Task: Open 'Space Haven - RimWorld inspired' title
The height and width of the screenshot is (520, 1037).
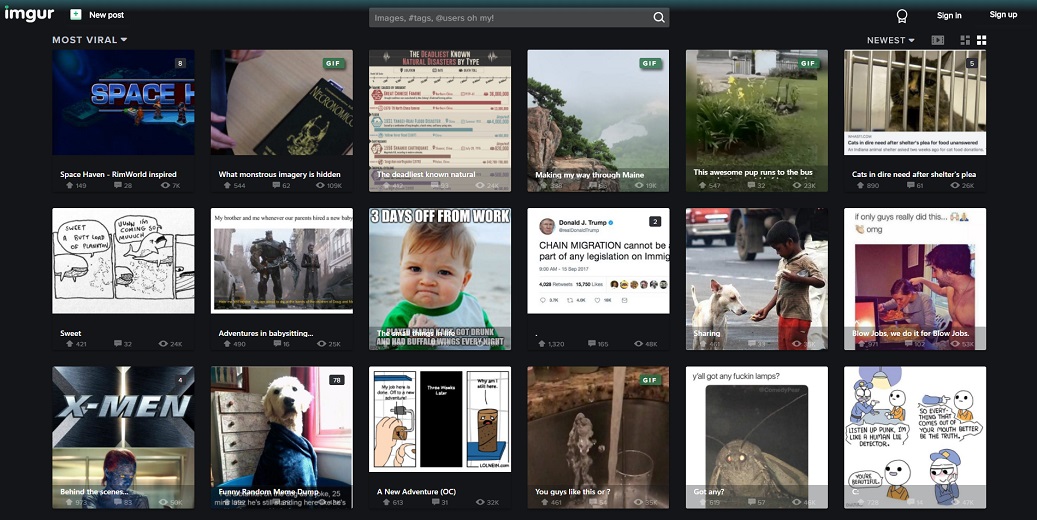Action: [118, 175]
